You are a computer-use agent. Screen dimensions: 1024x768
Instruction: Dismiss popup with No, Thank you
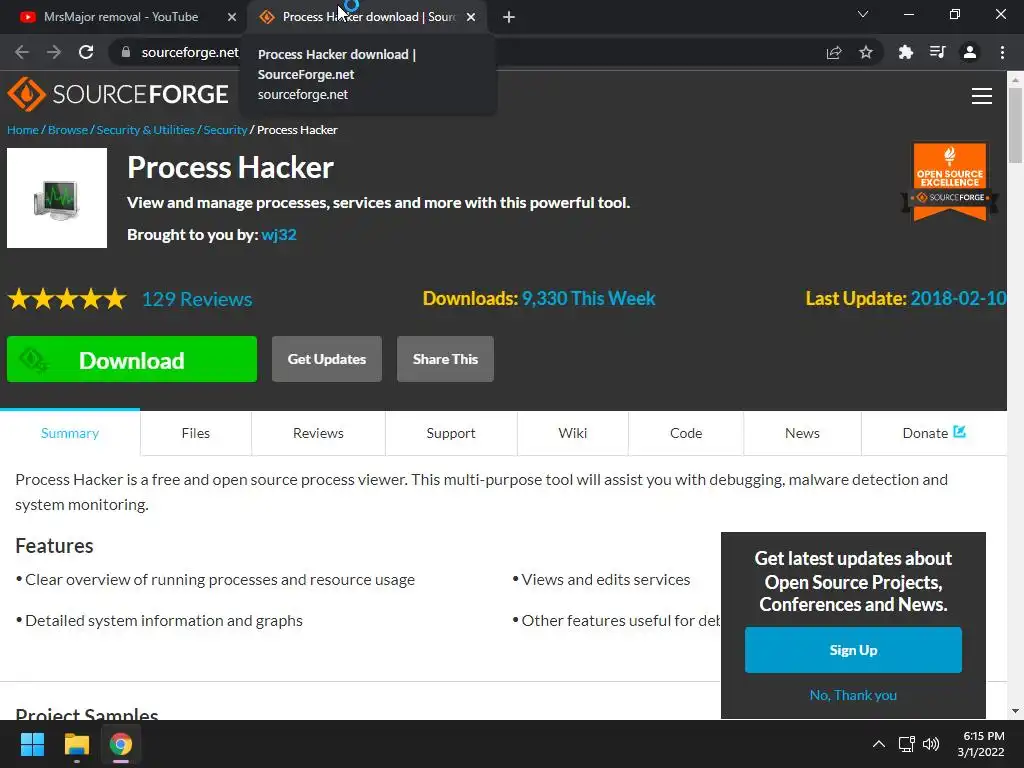pyautogui.click(x=853, y=695)
